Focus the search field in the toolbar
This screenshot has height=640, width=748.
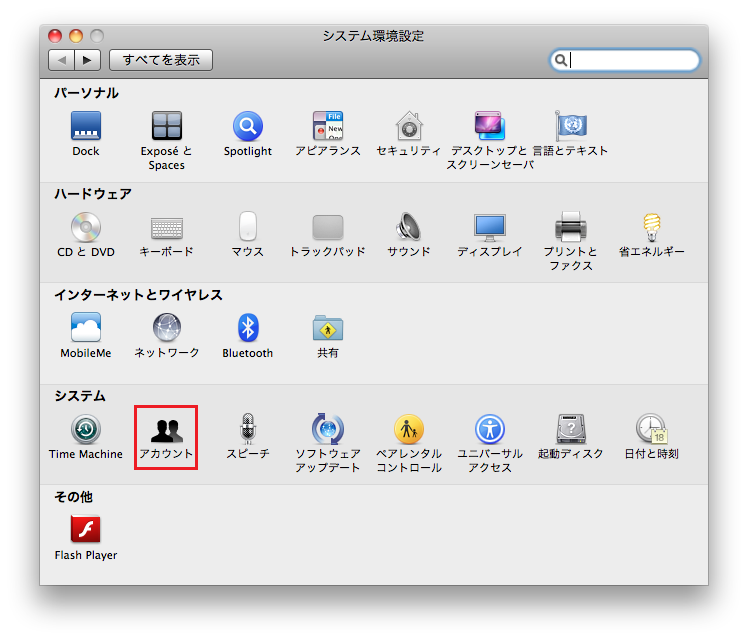[x=624, y=60]
